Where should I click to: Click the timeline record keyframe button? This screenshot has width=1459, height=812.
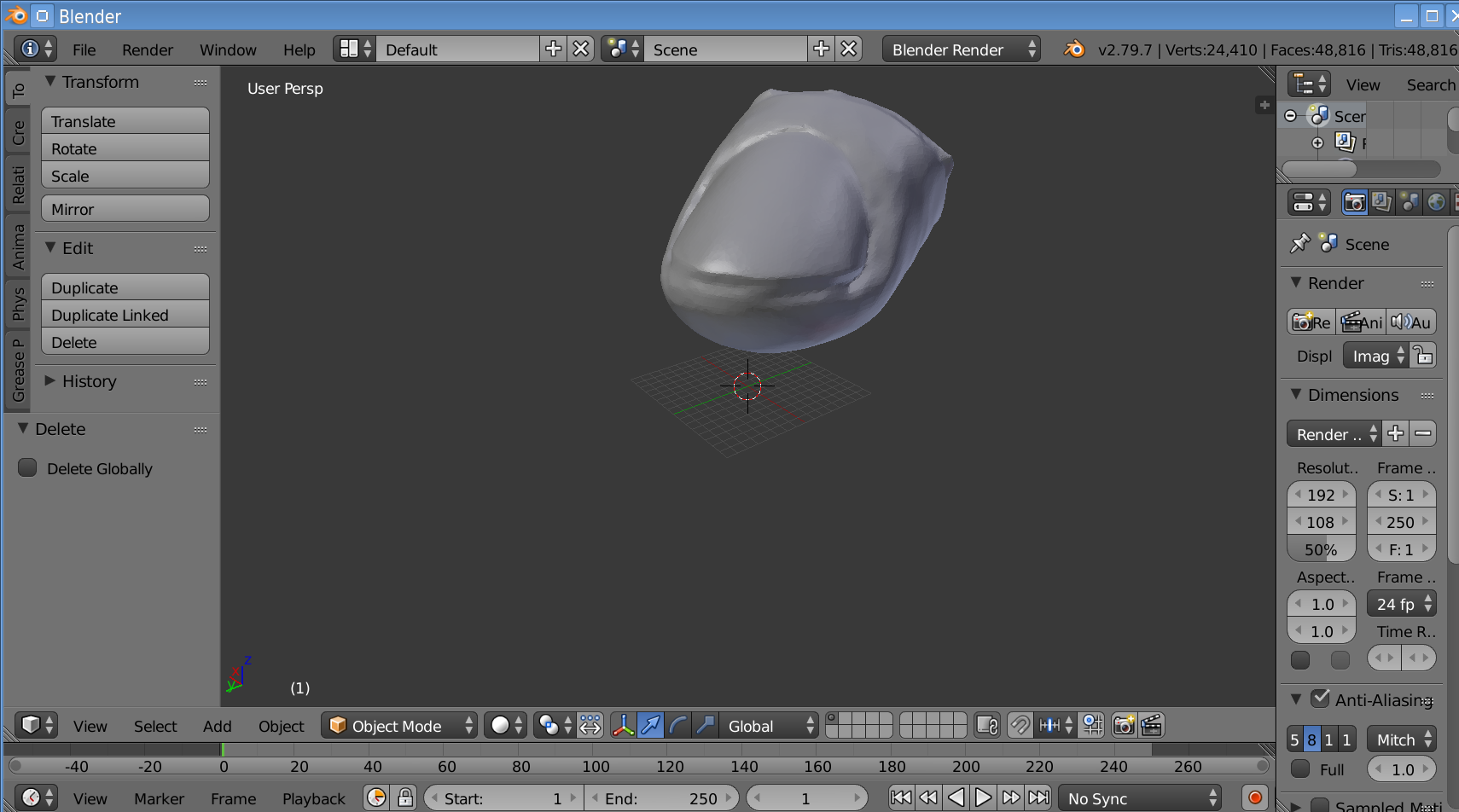[1254, 798]
